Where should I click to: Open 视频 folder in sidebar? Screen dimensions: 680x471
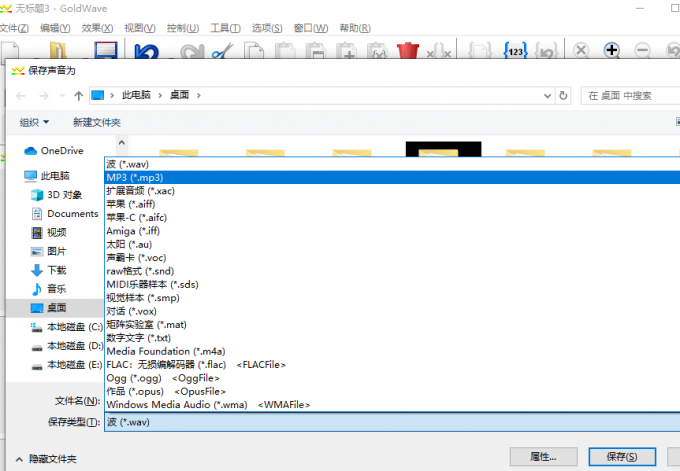(x=49, y=232)
